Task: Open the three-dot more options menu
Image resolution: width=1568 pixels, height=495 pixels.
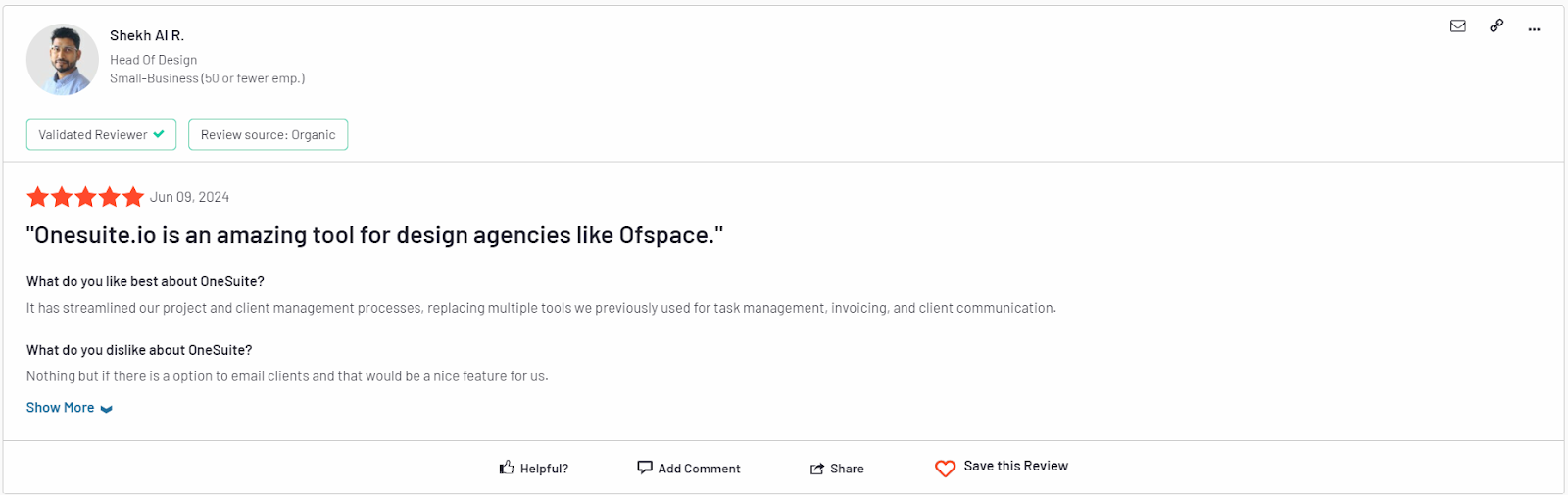Action: tap(1534, 29)
